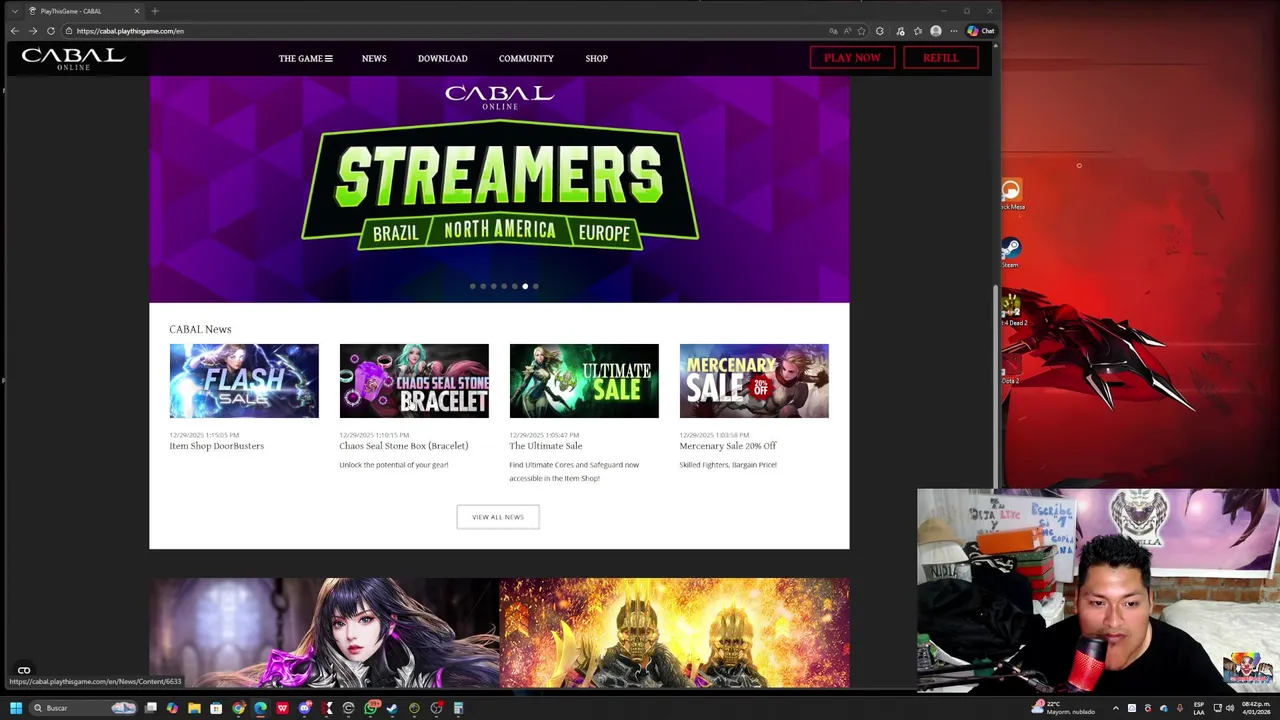1280x720 pixels.
Task: Open Steam from the taskbar
Action: [391, 708]
